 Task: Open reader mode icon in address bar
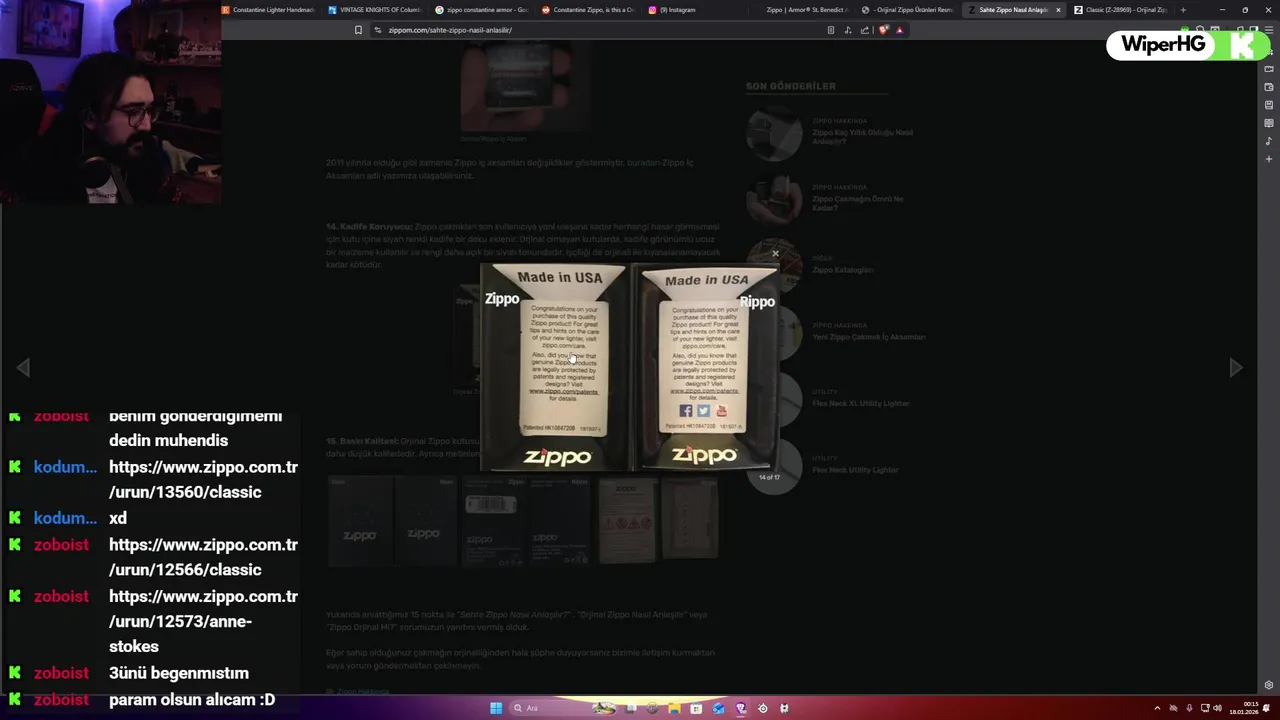tap(830, 30)
